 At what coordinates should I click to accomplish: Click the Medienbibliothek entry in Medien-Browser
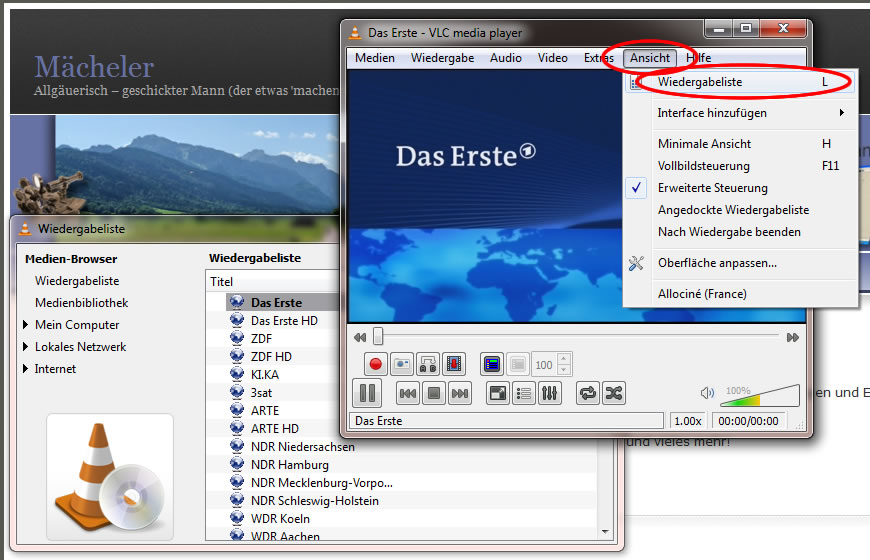click(81, 303)
